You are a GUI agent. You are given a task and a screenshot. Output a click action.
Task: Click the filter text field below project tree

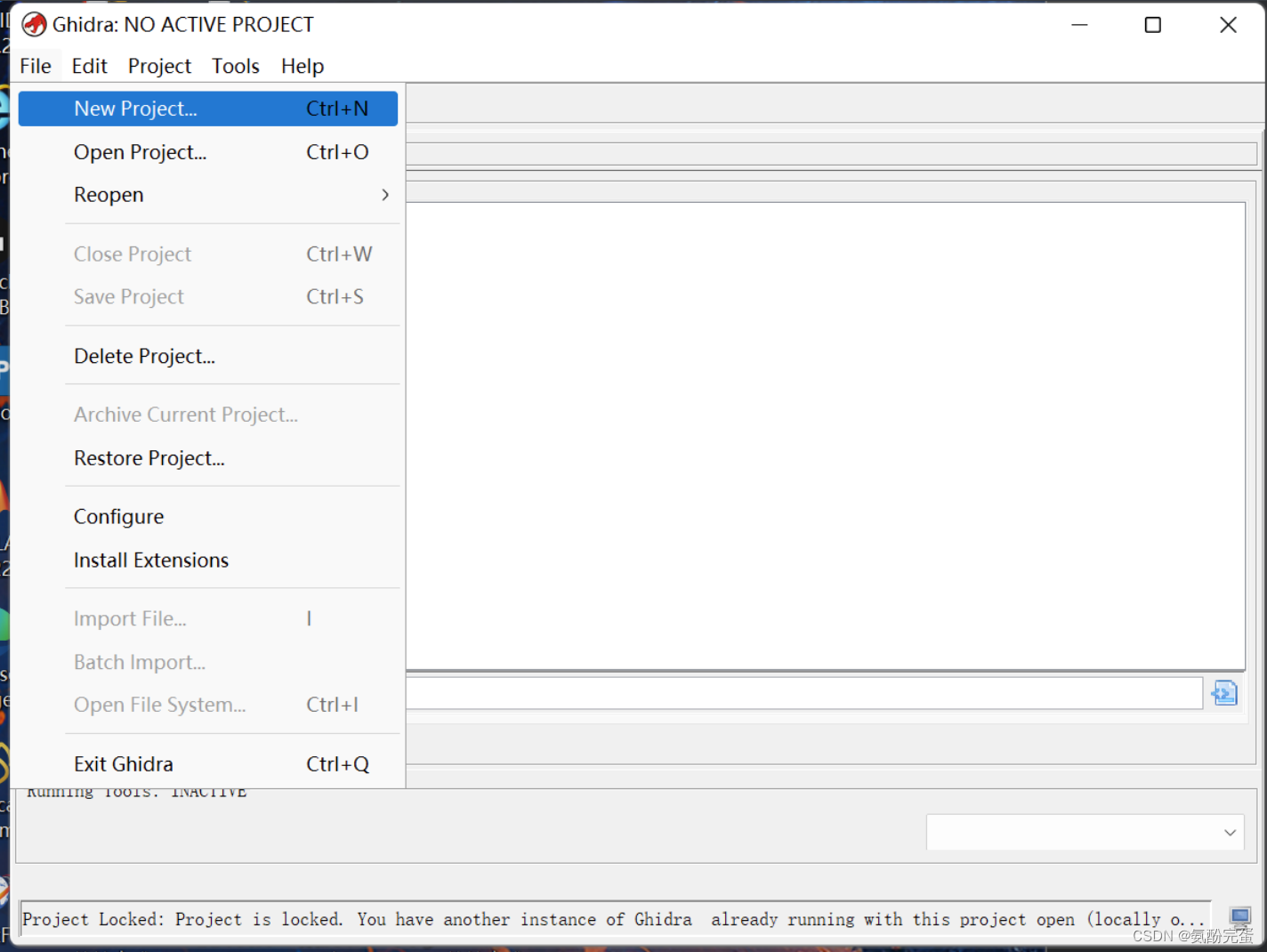pyautogui.click(x=804, y=693)
